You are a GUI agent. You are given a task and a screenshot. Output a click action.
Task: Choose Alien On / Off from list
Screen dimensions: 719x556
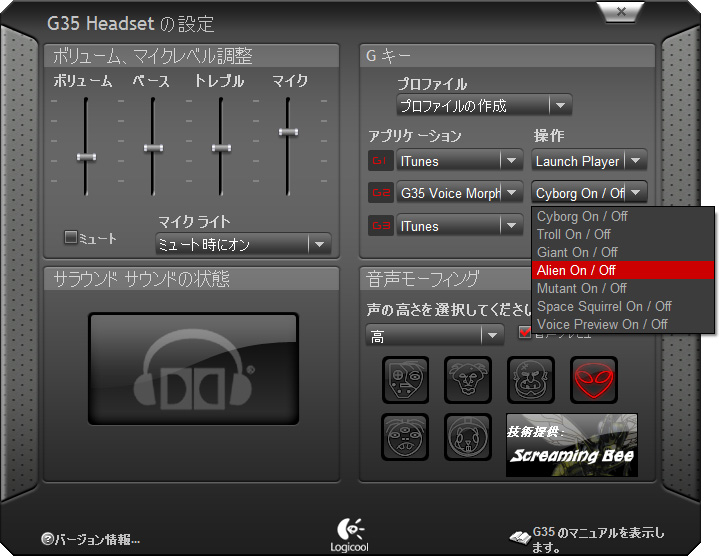pyautogui.click(x=623, y=270)
